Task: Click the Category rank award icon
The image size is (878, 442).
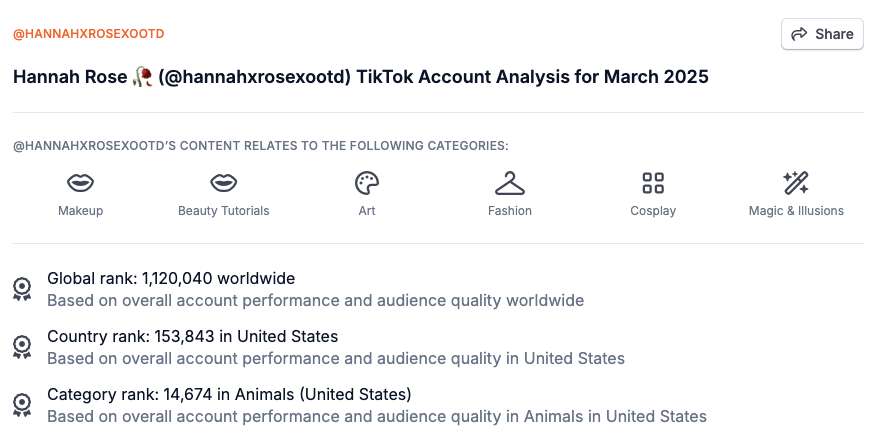Action: tap(22, 405)
